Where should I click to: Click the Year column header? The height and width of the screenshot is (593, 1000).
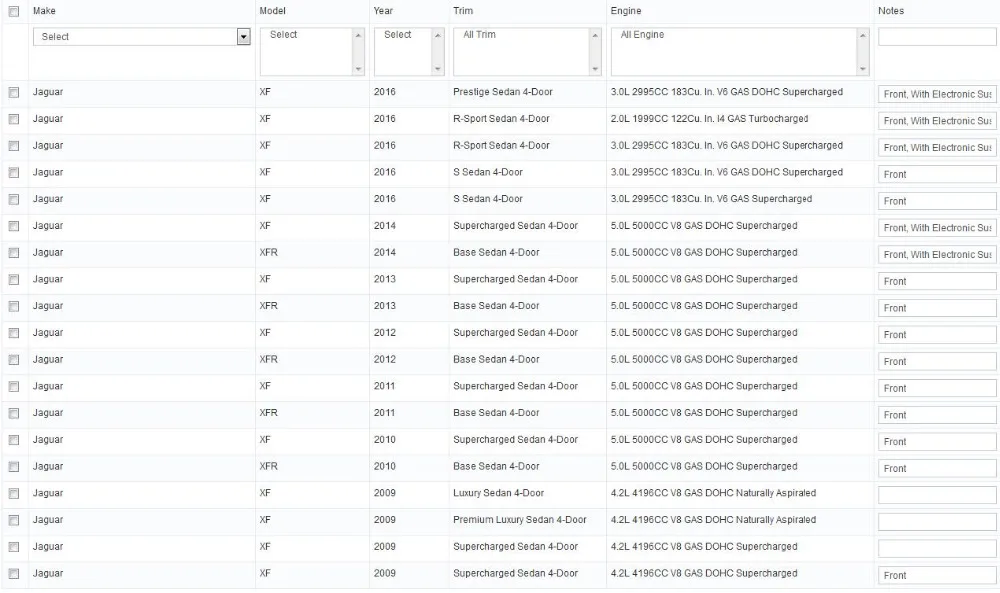click(383, 11)
